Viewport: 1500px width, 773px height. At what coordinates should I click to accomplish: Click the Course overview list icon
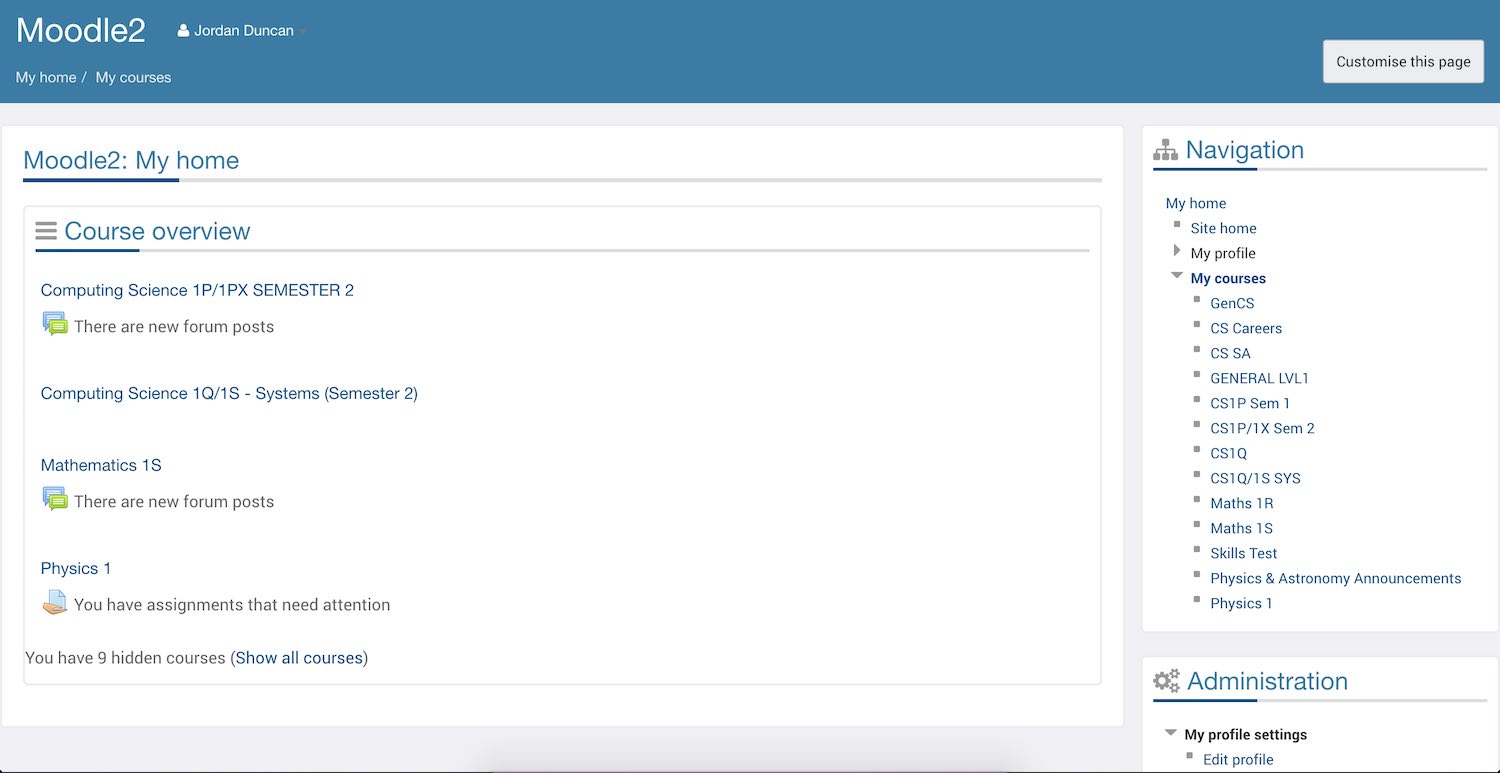(x=46, y=231)
